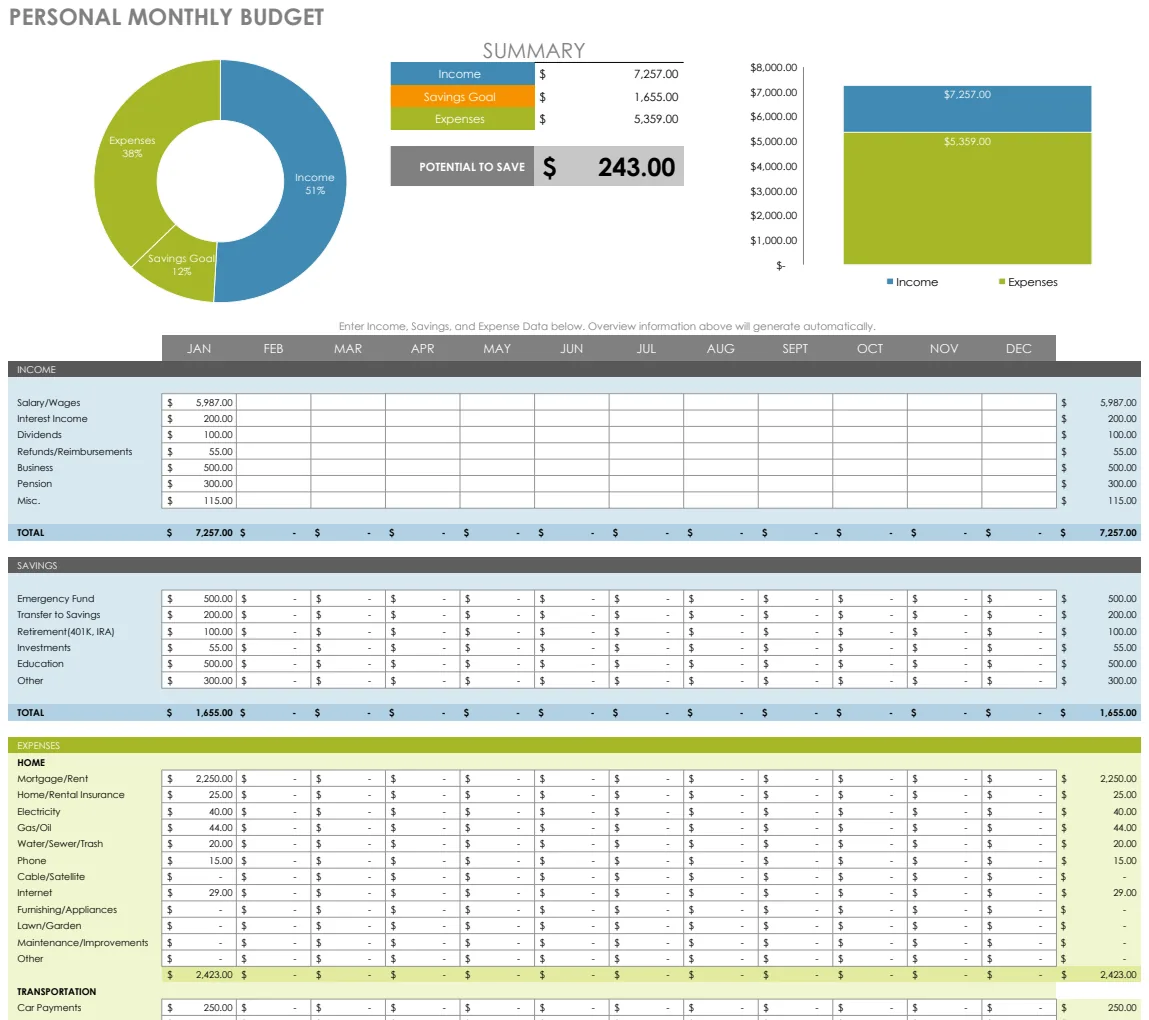Click the Expenses entry in the bar chart legend
The height and width of the screenshot is (1020, 1149).
click(1028, 282)
